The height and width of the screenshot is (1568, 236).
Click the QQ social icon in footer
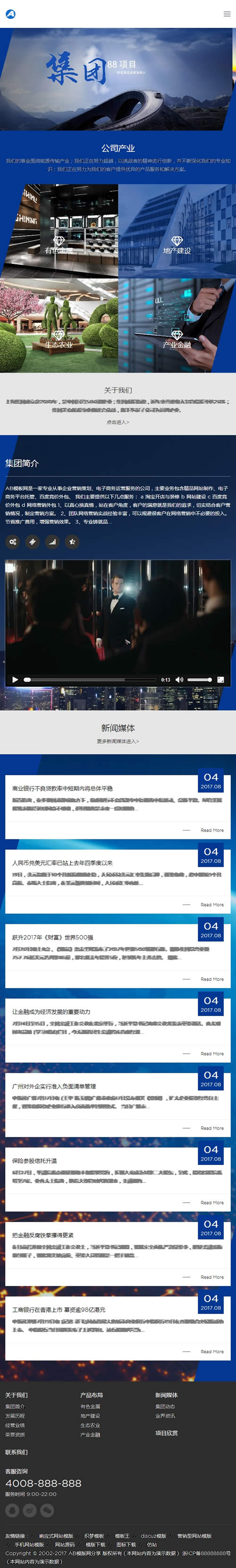click(12, 1510)
